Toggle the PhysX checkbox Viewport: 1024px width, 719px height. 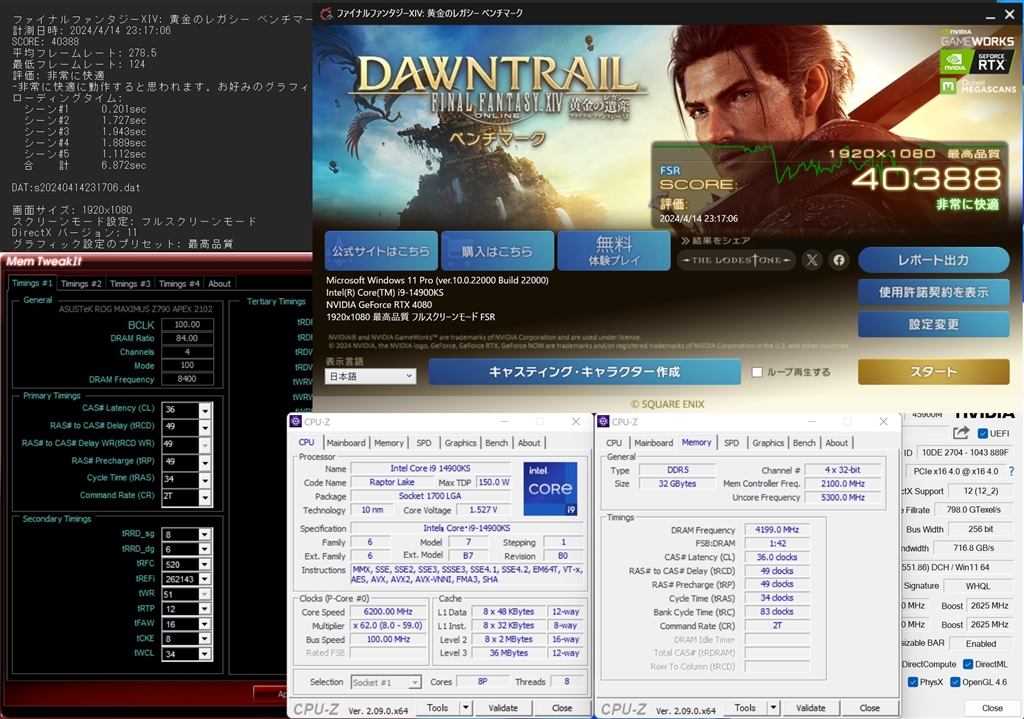(914, 682)
